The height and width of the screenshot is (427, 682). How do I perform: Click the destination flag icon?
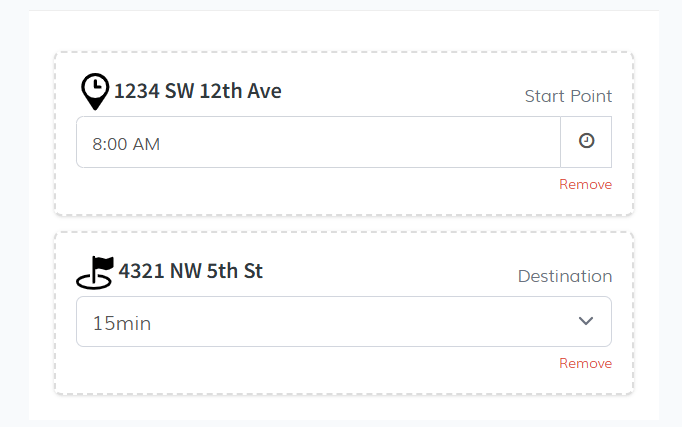pos(95,272)
